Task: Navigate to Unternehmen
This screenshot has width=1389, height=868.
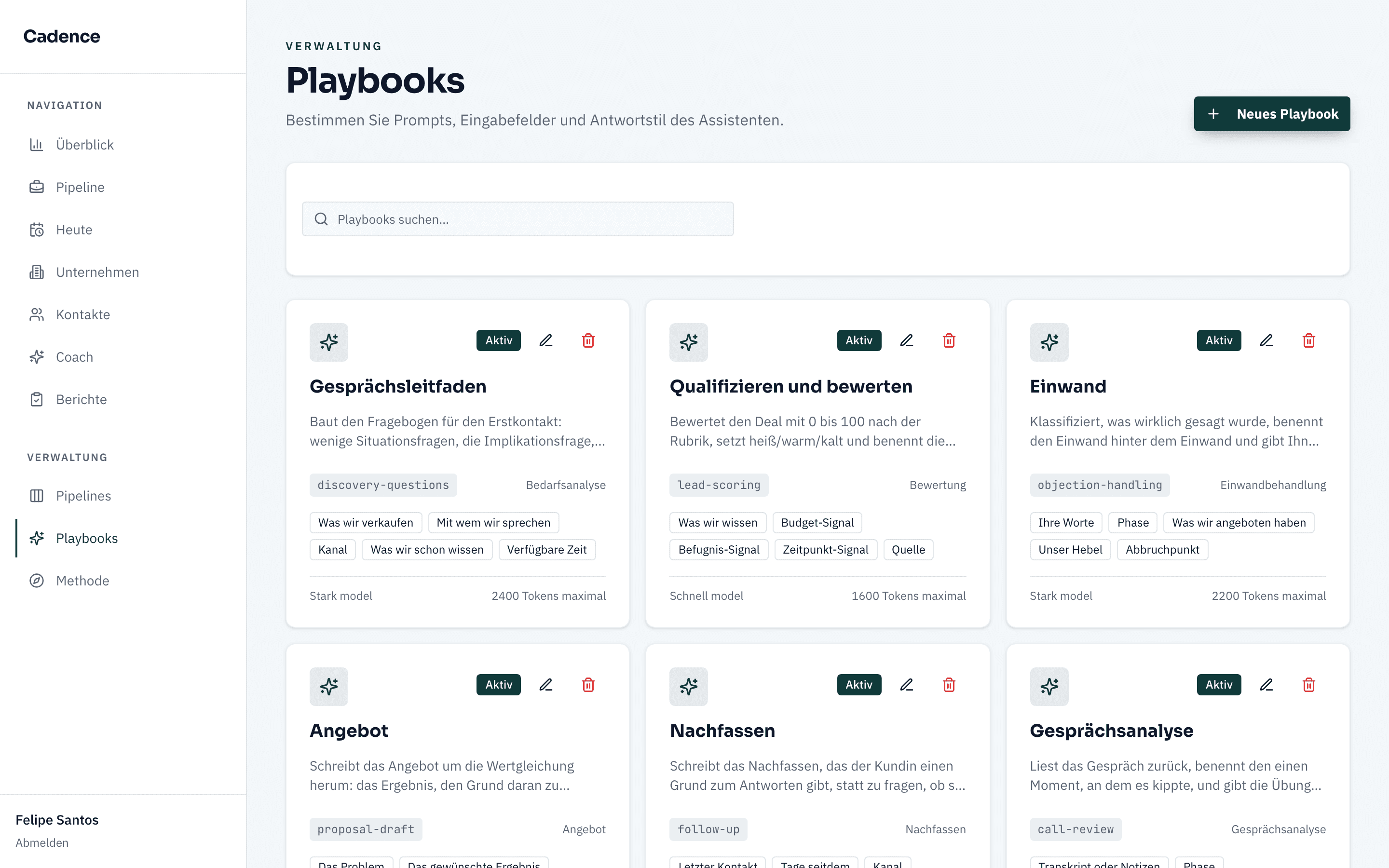Action: click(123, 272)
